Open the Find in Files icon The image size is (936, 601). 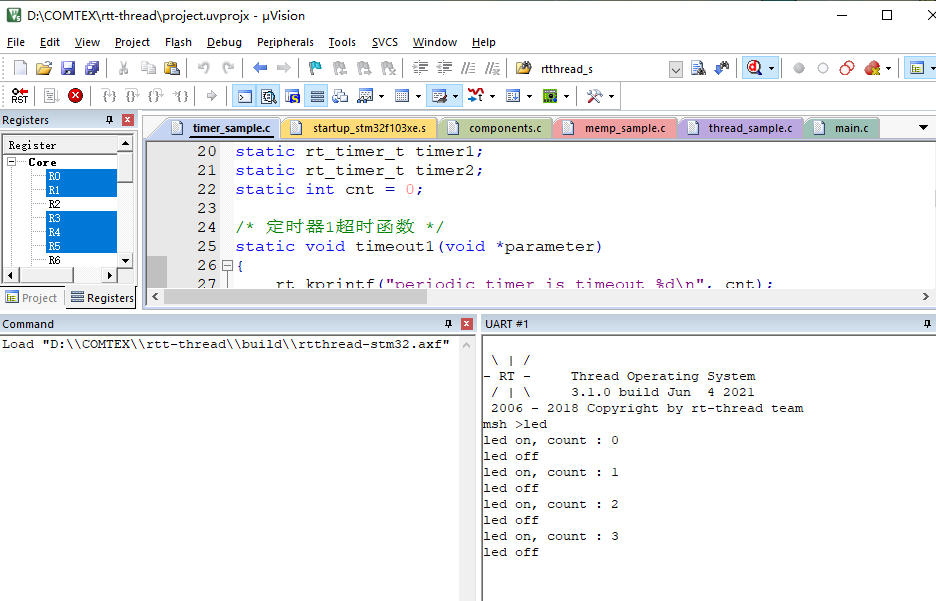(524, 68)
